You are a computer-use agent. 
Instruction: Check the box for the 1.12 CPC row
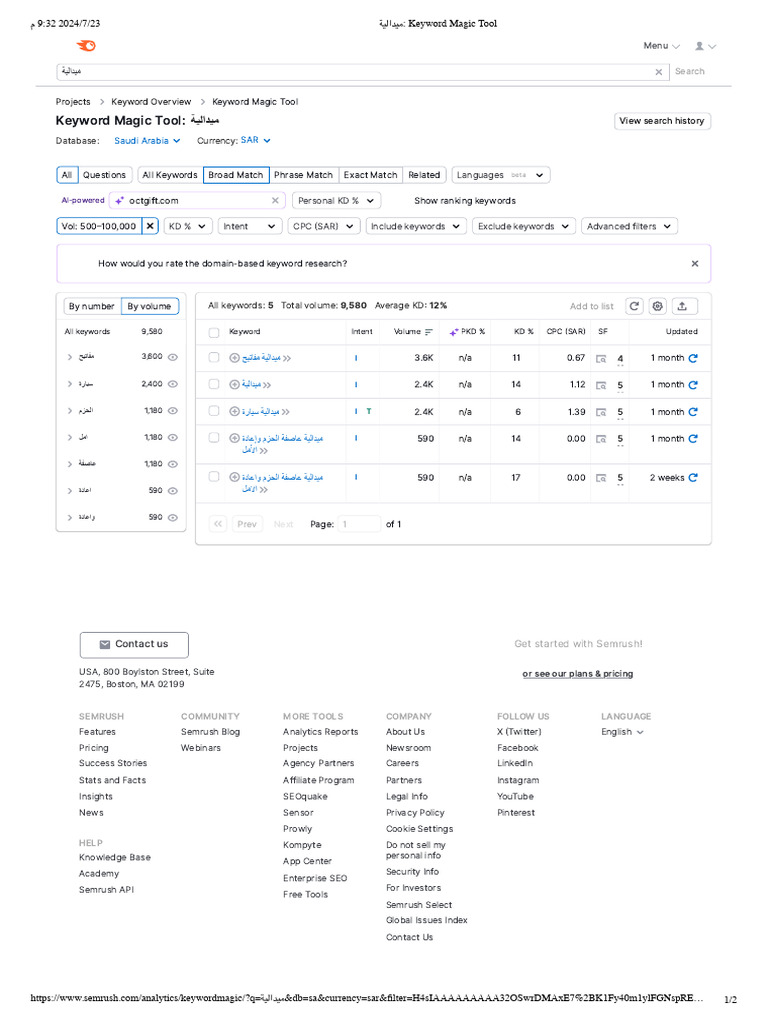[214, 384]
